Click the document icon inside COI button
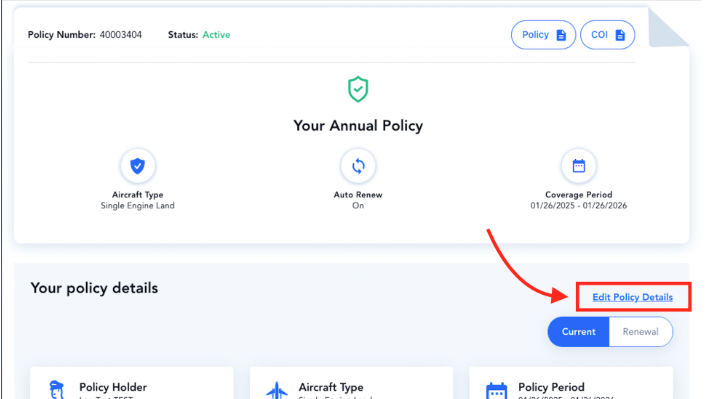727x399 pixels. (620, 35)
